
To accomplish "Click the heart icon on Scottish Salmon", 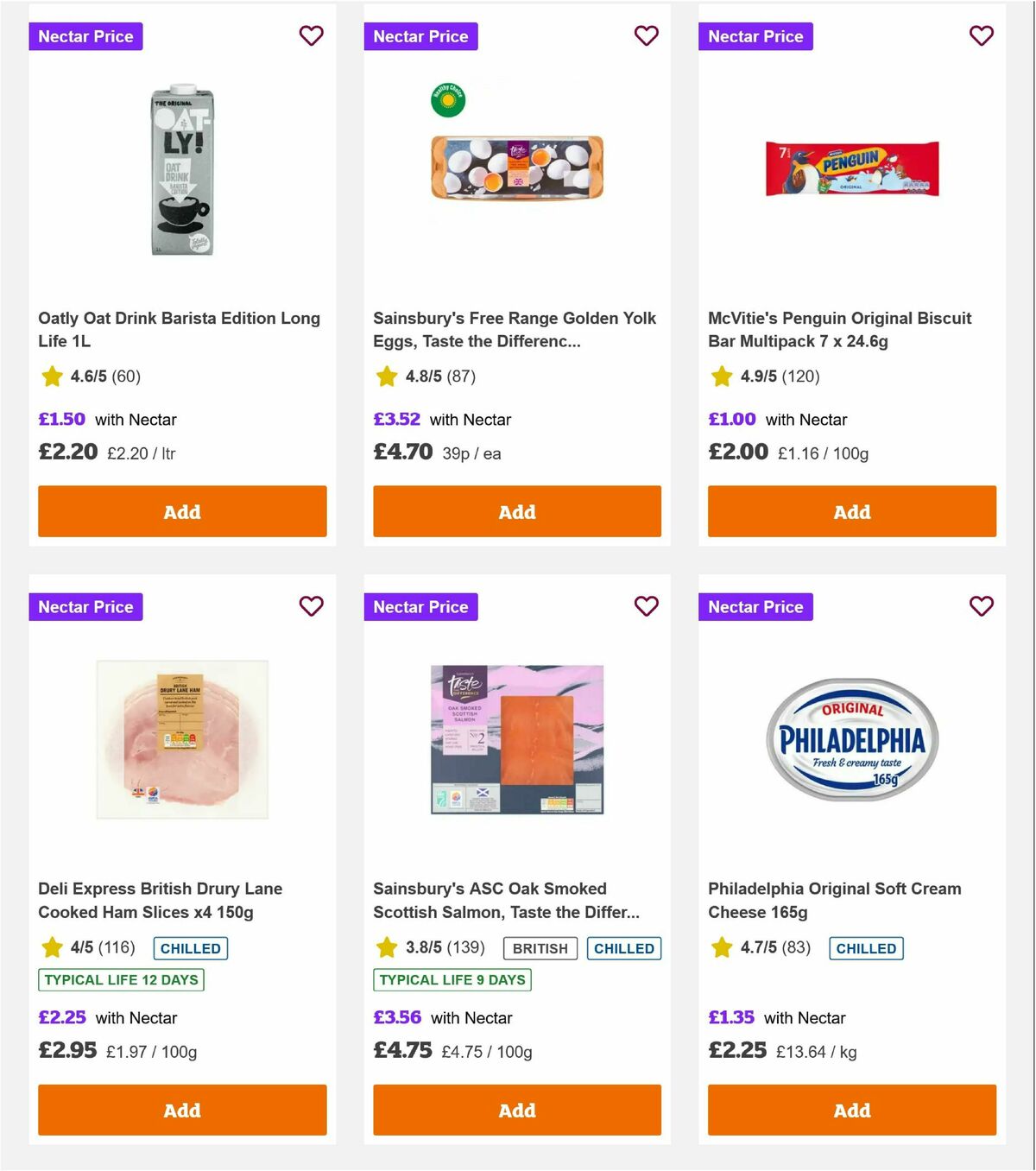I will (x=646, y=606).
